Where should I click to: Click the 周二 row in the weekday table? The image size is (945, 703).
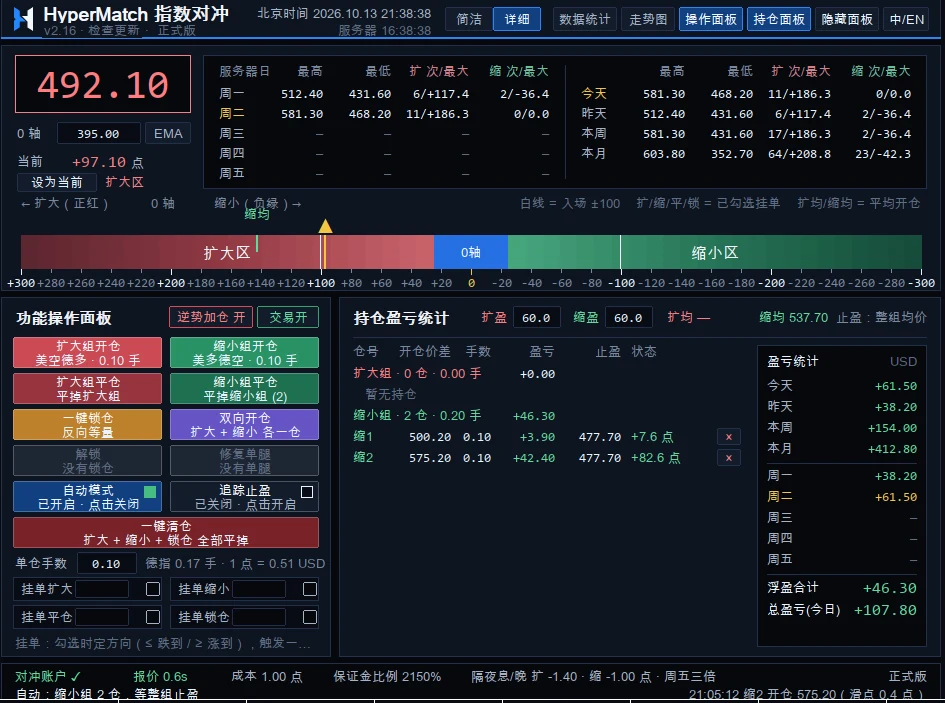385,114
